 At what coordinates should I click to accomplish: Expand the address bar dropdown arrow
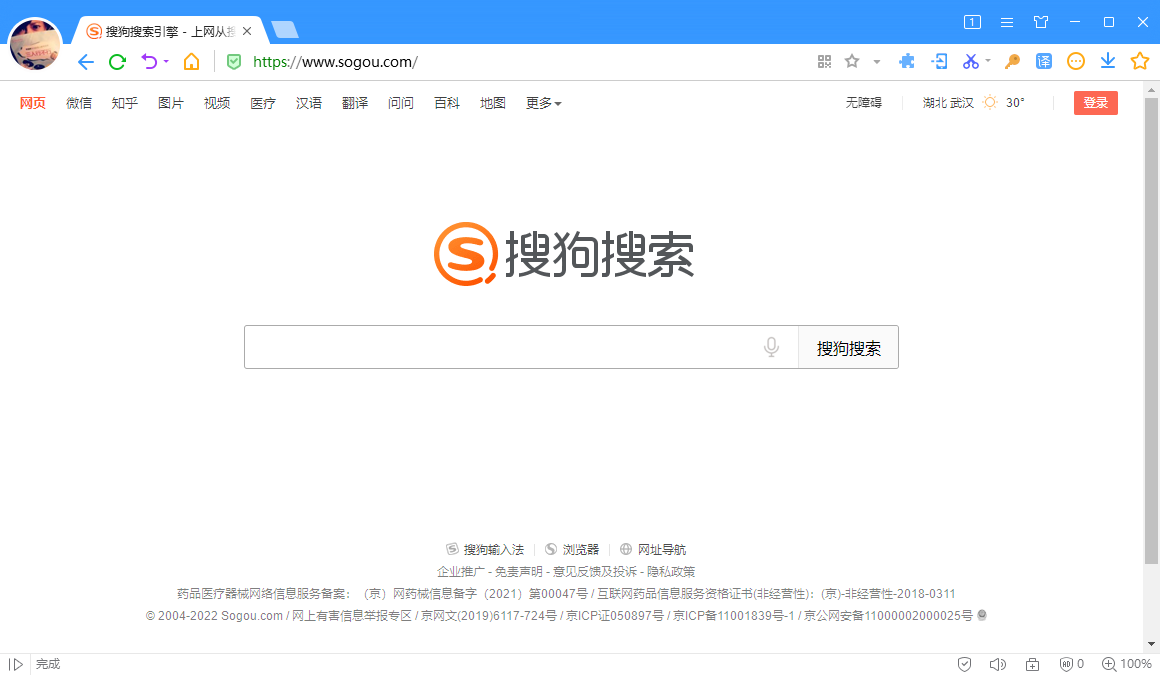pos(877,62)
